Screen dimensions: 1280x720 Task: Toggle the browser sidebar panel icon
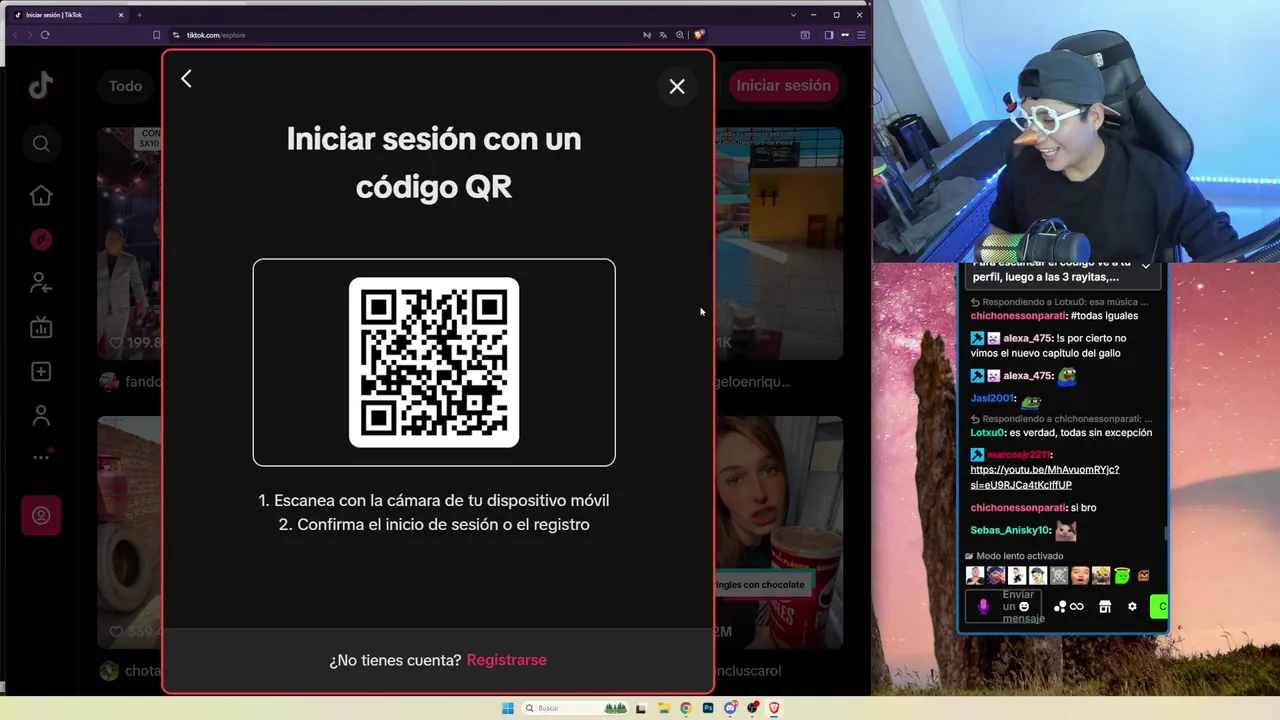click(x=828, y=35)
